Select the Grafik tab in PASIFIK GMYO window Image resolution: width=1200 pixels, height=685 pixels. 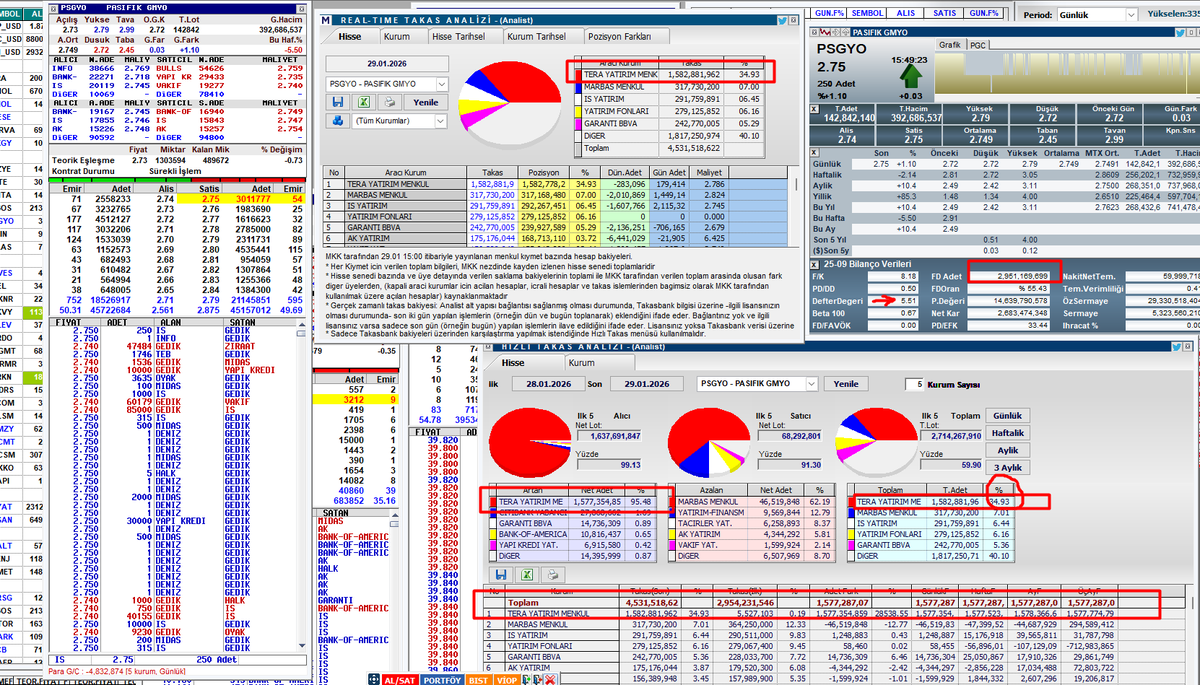951,45
